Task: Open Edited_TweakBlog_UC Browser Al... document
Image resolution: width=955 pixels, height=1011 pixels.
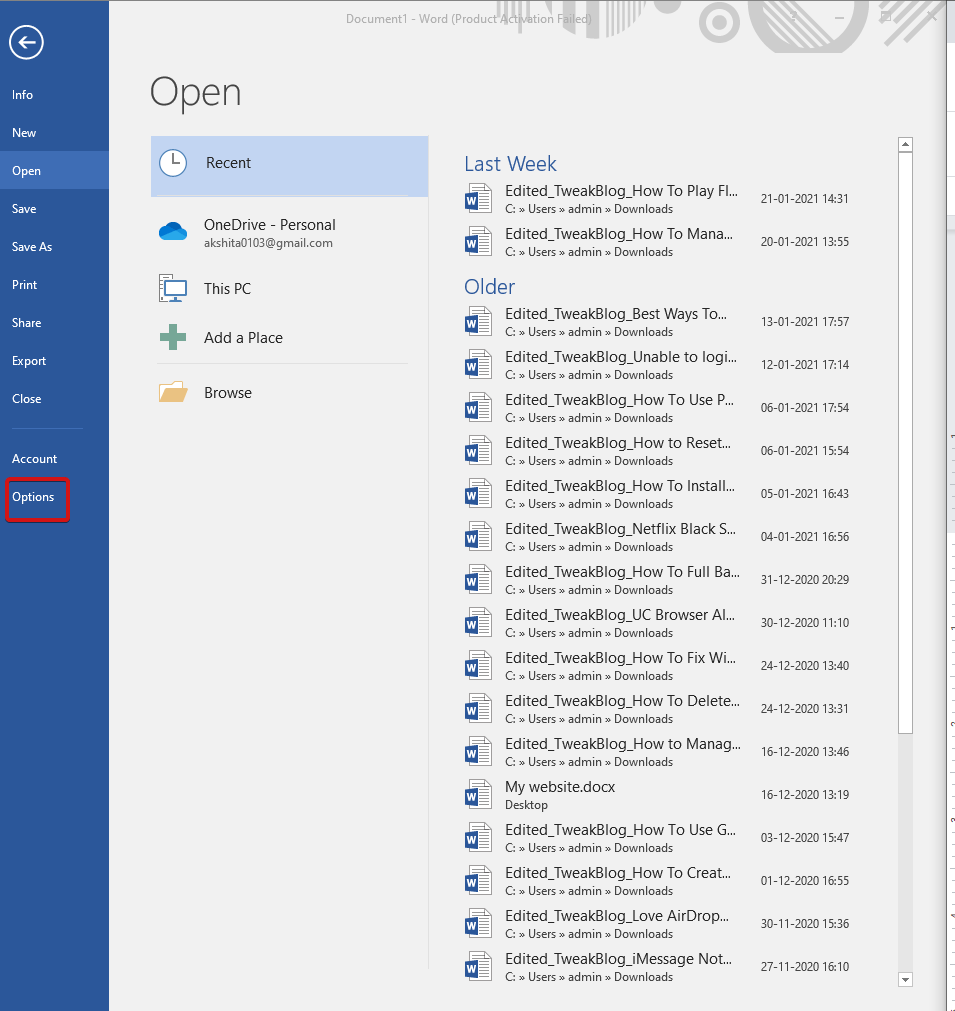Action: (620, 615)
